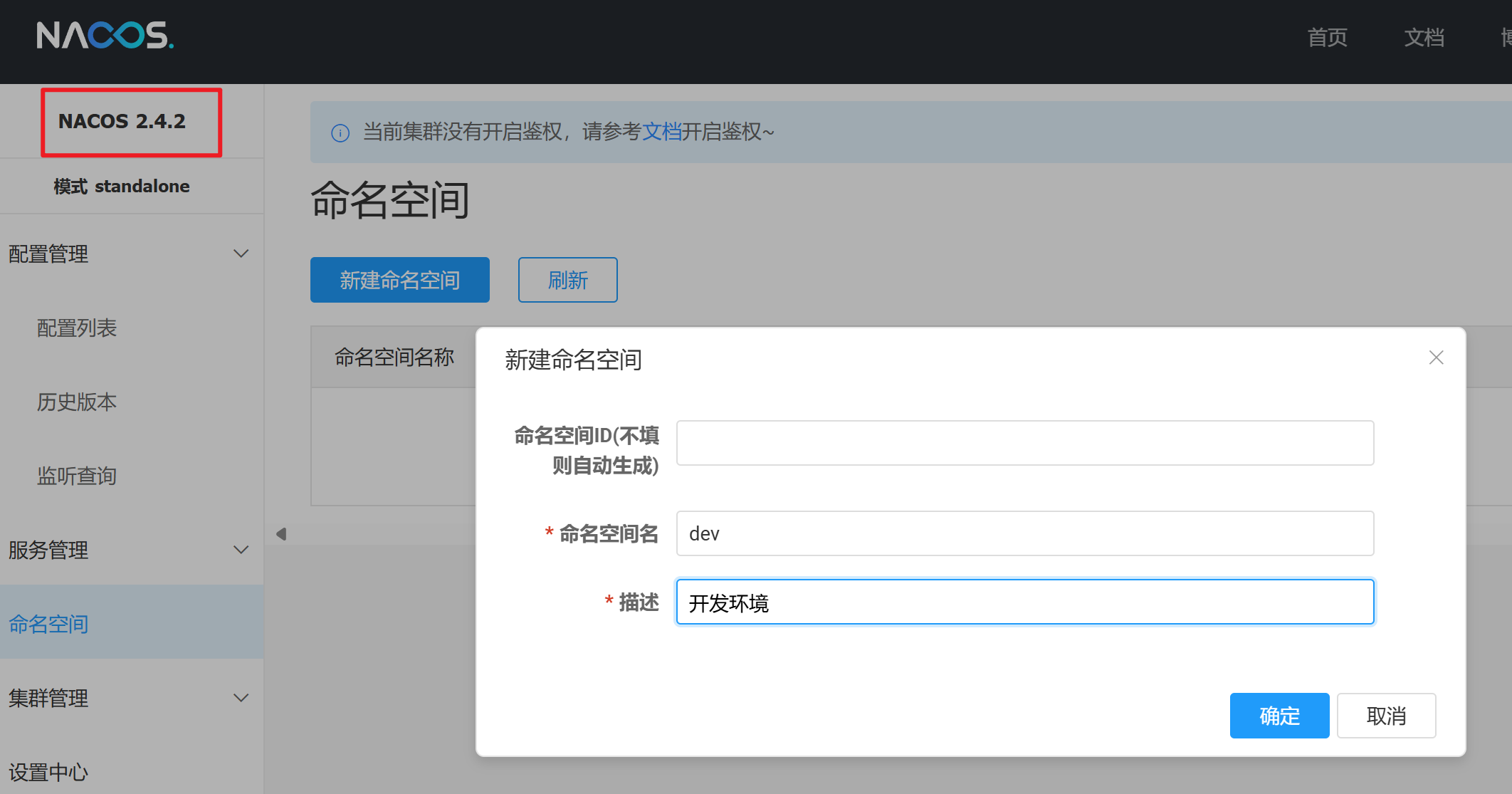Click 首页 in the top navigation
This screenshot has height=794, width=1512.
pyautogui.click(x=1328, y=37)
